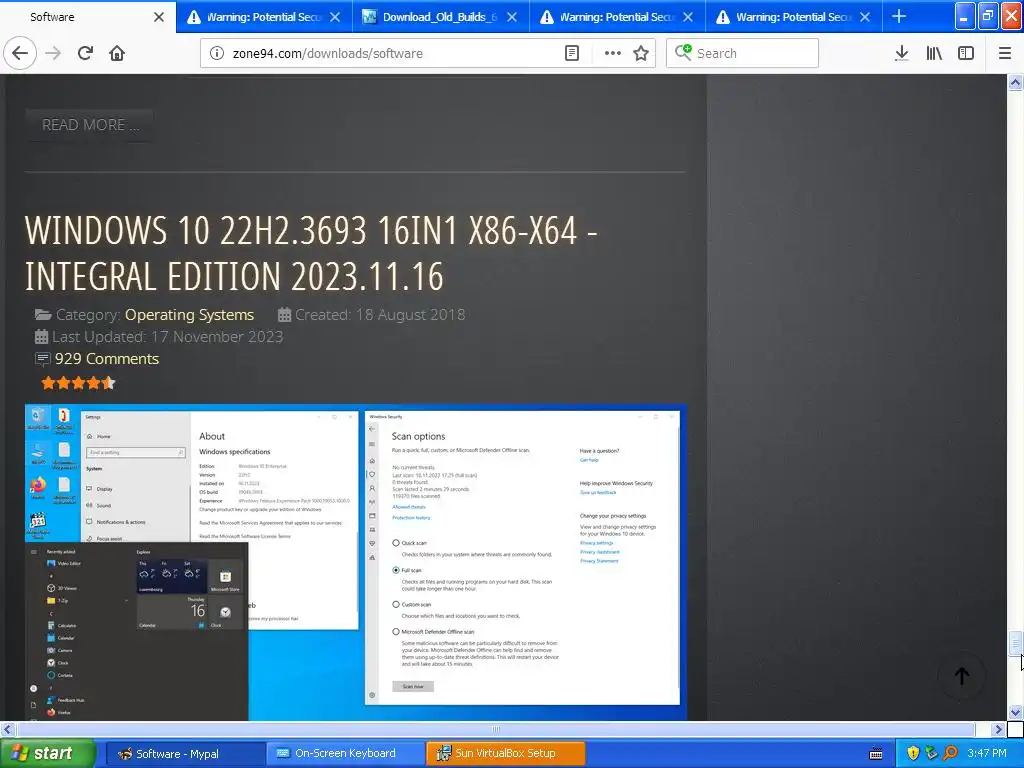Click the READ MORE button
The width and height of the screenshot is (1024, 768).
[x=89, y=125]
